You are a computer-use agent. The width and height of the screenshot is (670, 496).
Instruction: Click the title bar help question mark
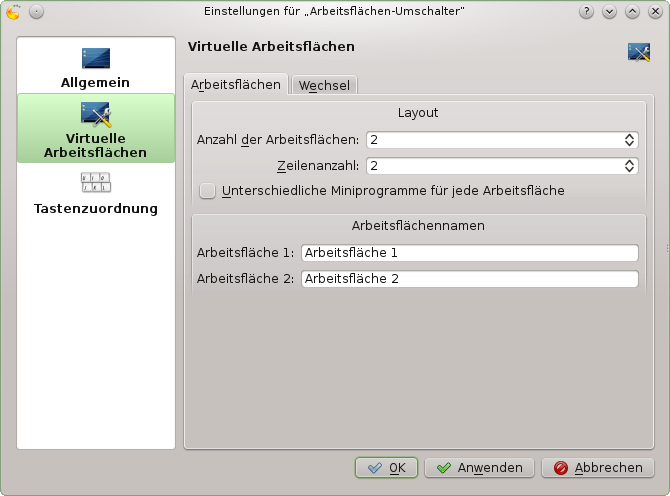(586, 12)
